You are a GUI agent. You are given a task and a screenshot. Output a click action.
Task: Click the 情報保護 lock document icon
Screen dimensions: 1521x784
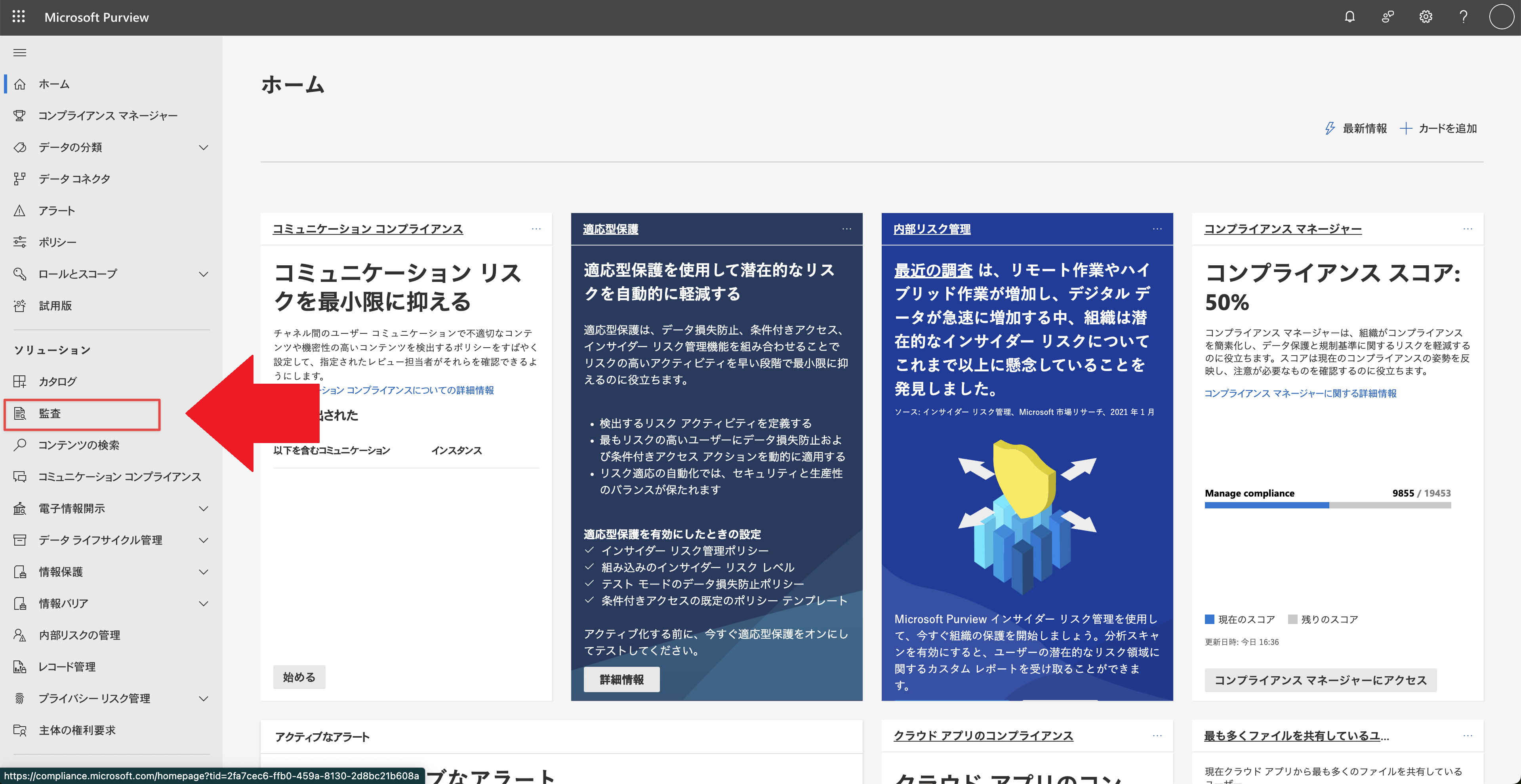tap(20, 572)
